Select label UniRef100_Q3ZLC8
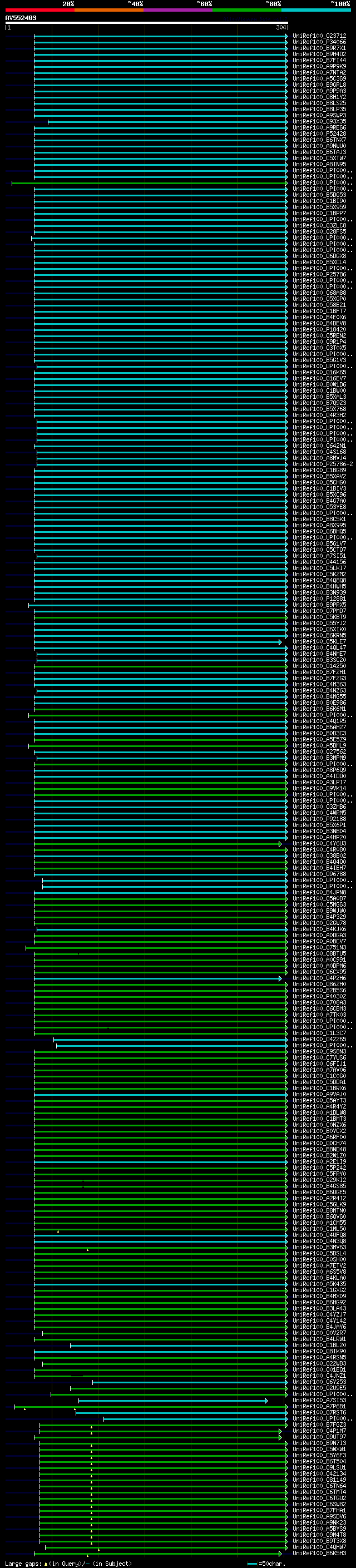 tap(319, 225)
